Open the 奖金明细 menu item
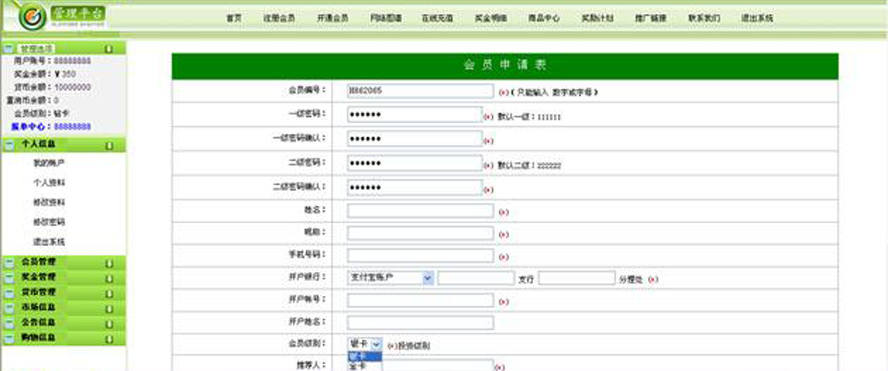The width and height of the screenshot is (888, 371). pyautogui.click(x=490, y=18)
